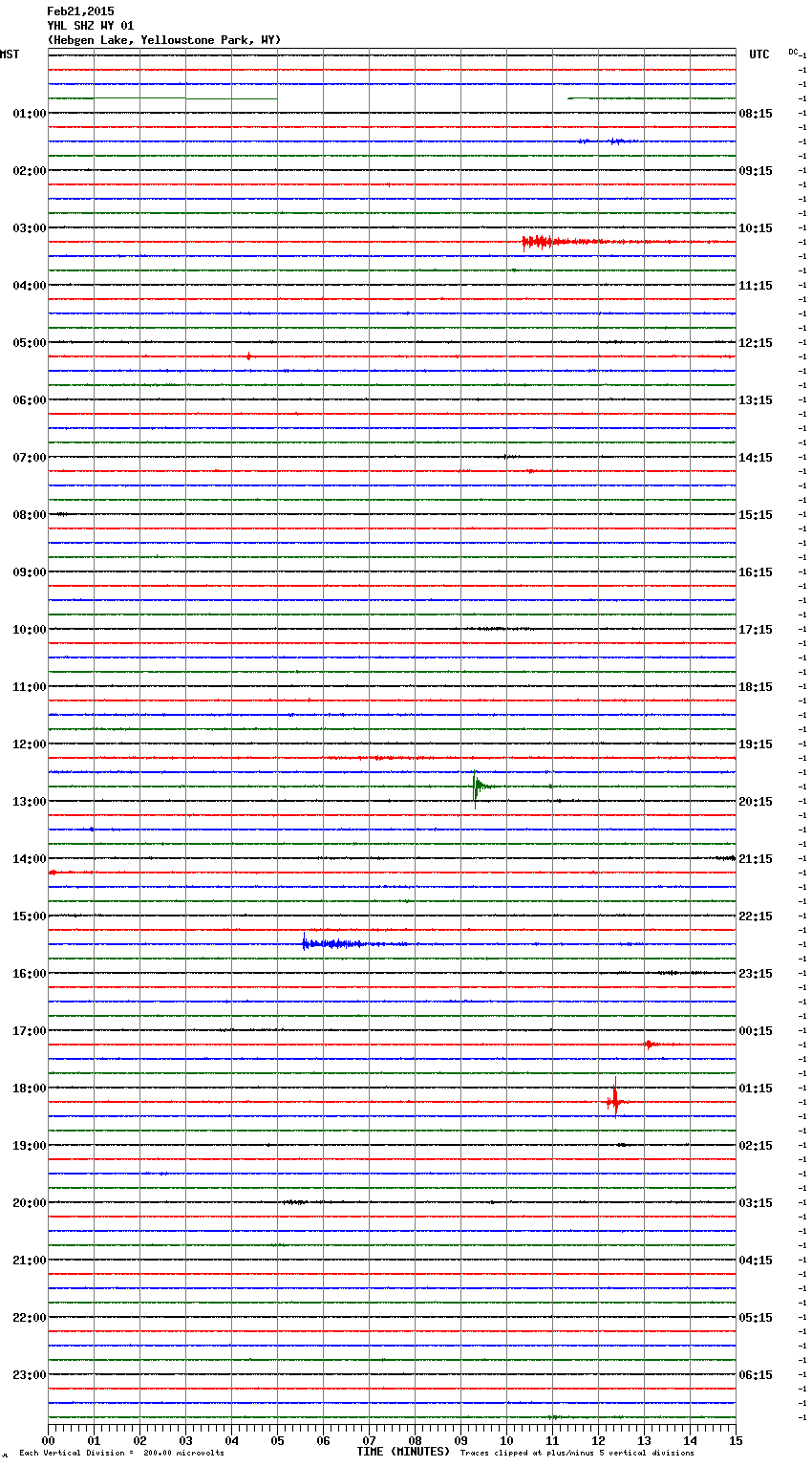Click the 22:15 UTC time label

point(756,916)
